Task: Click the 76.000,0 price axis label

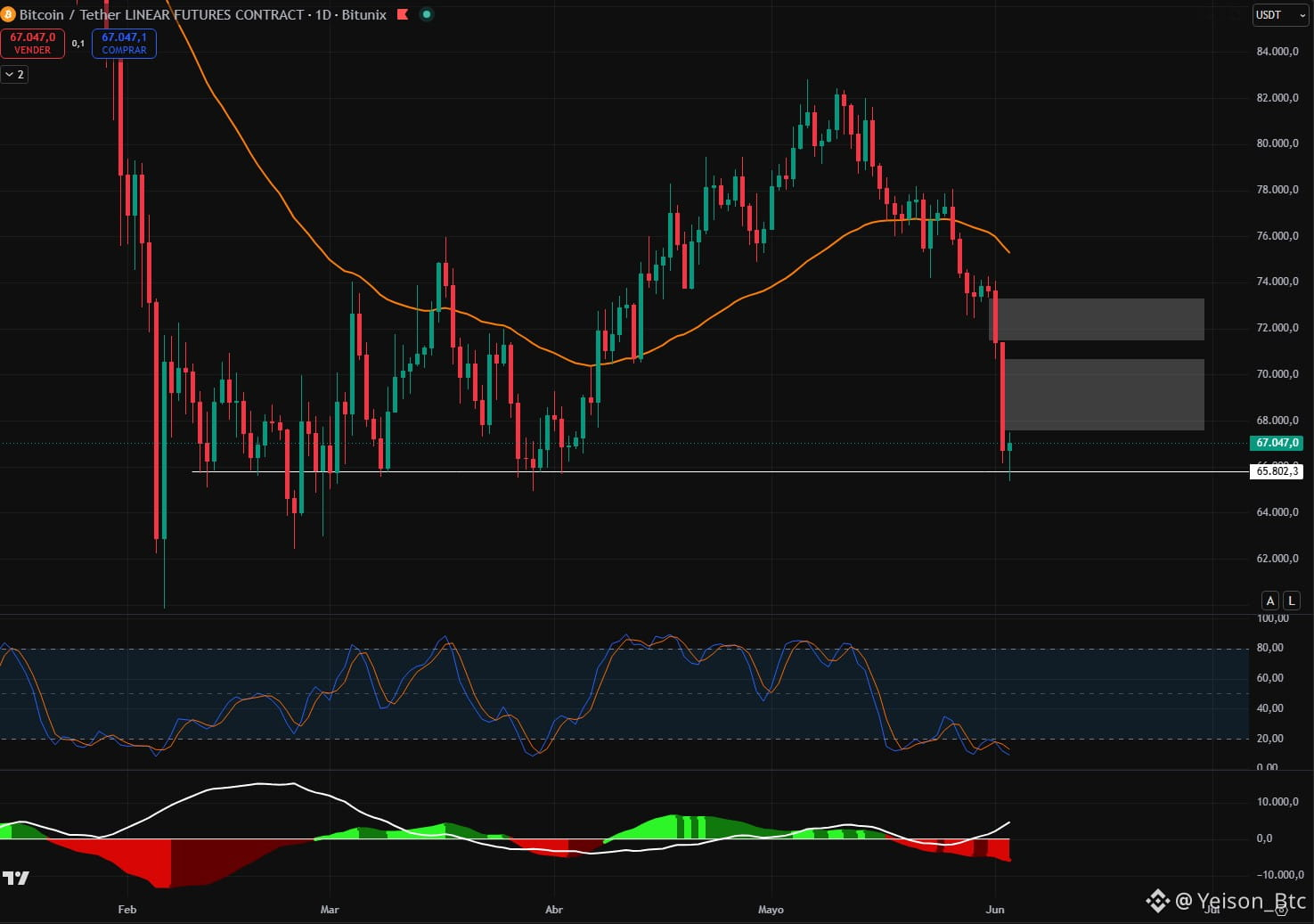Action: coord(1277,236)
